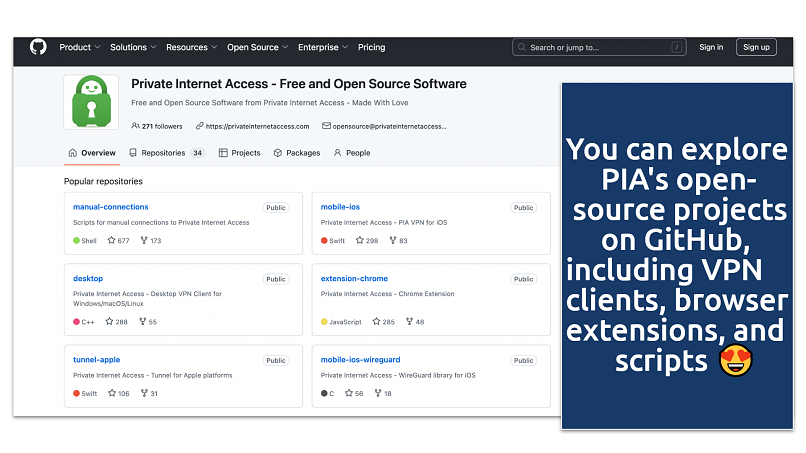Image resolution: width=806 pixels, height=453 pixels.
Task: Switch to the Repositories tab
Action: (167, 153)
